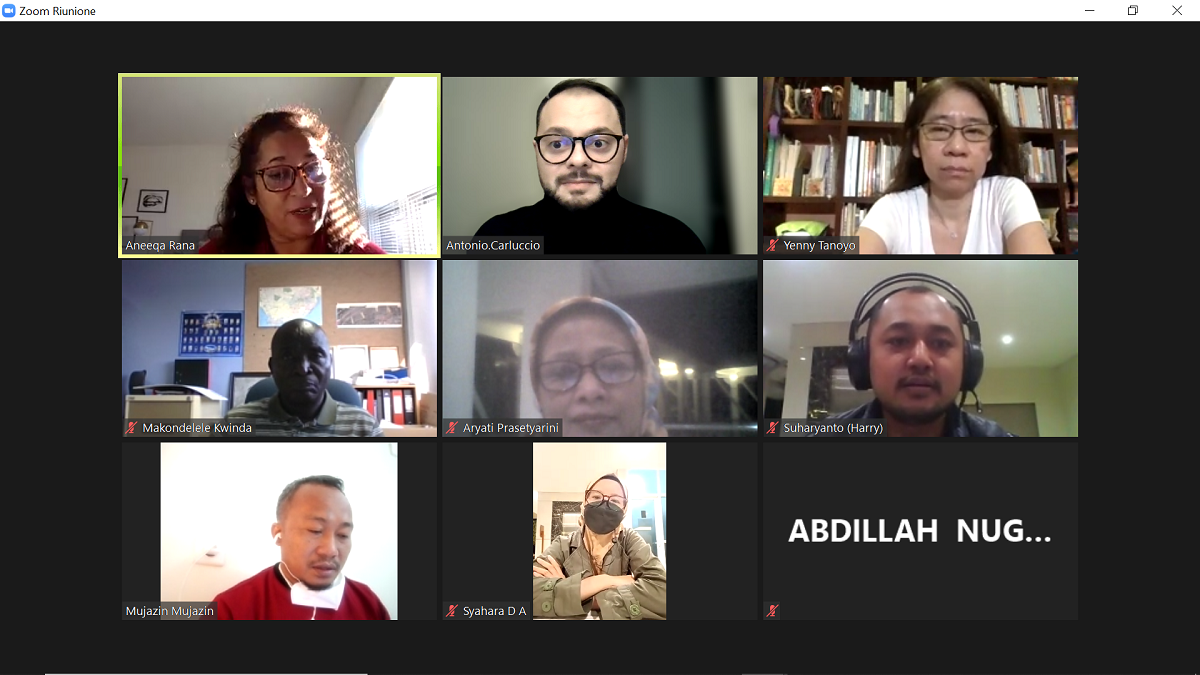Click muted mic icon next to Aryati Prasetyarini
Viewport: 1200px width, 675px height.
click(x=452, y=428)
